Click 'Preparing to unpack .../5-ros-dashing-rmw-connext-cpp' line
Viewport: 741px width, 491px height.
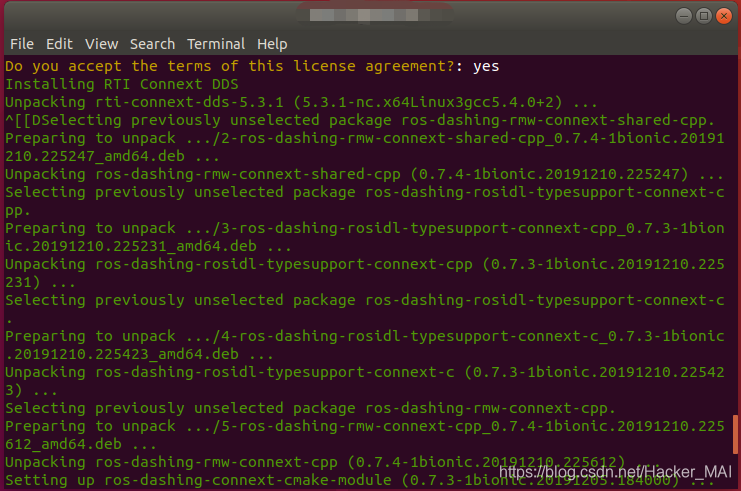click(364, 435)
